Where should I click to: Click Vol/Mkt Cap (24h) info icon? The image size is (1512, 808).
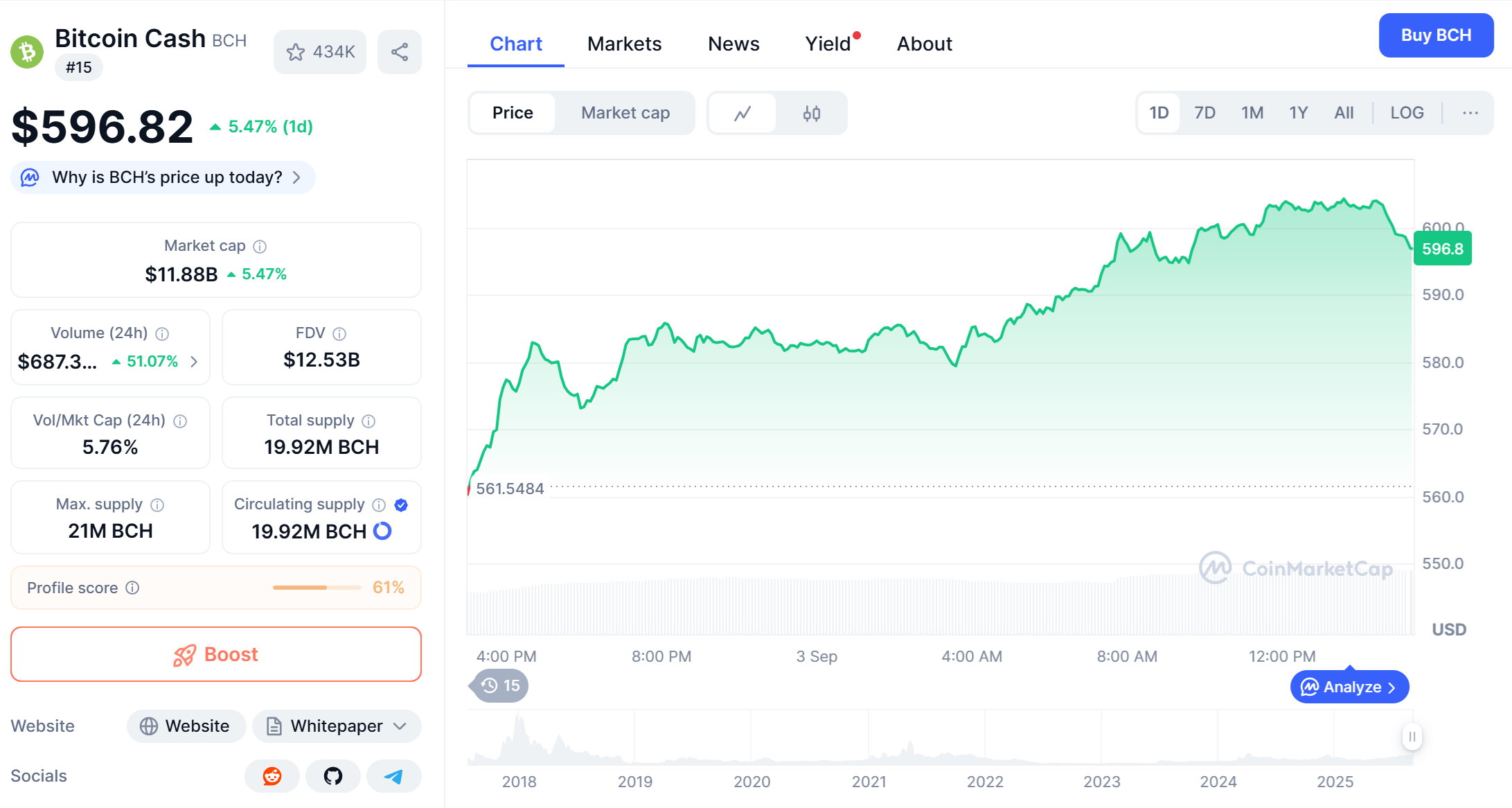(180, 421)
